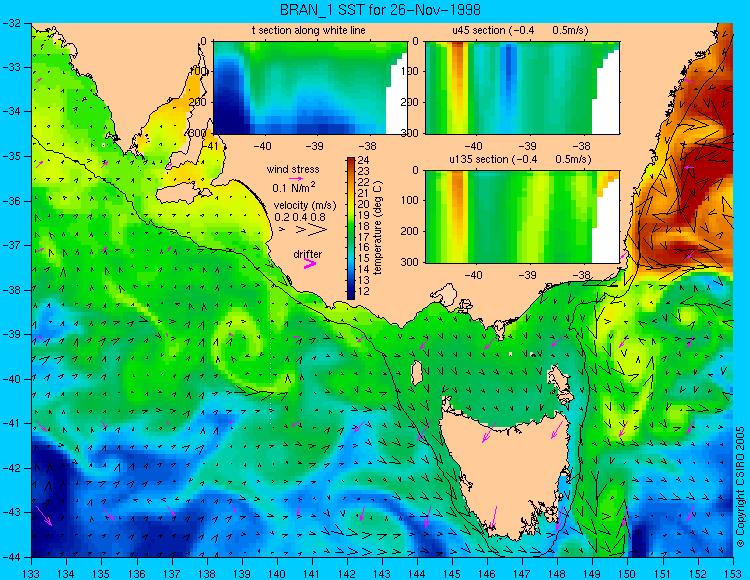
Task: Click longitude axis label 153
Action: coord(733,573)
